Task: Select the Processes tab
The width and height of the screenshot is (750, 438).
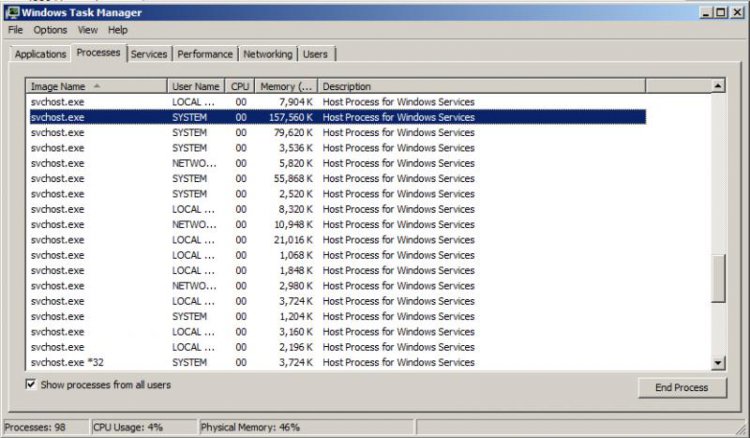Action: (99, 53)
